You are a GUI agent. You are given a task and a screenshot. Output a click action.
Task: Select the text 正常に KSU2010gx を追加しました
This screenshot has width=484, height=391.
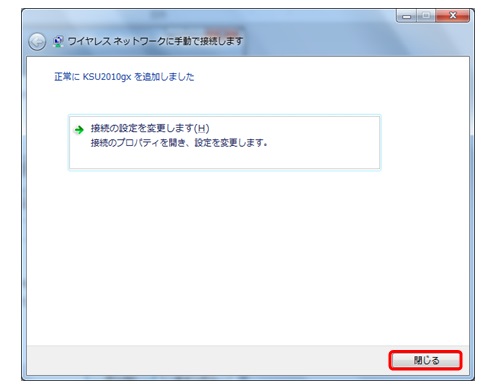pos(124,77)
